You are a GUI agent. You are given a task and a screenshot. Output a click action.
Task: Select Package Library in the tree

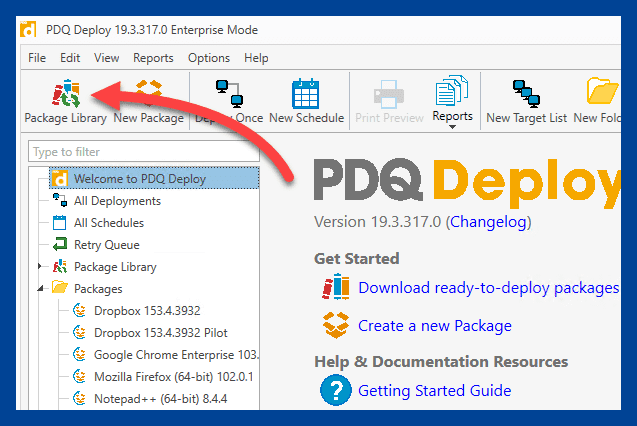[x=115, y=267]
